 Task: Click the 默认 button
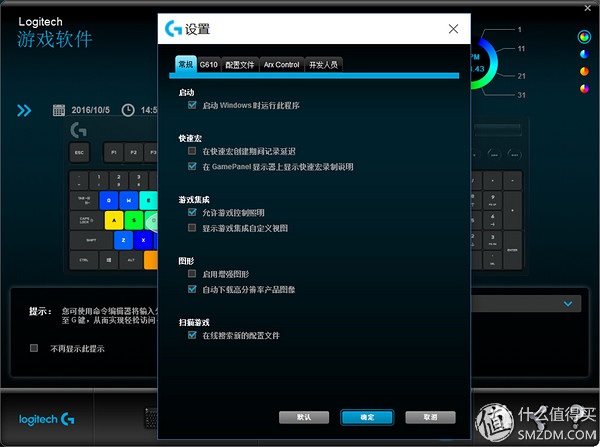[304, 417]
